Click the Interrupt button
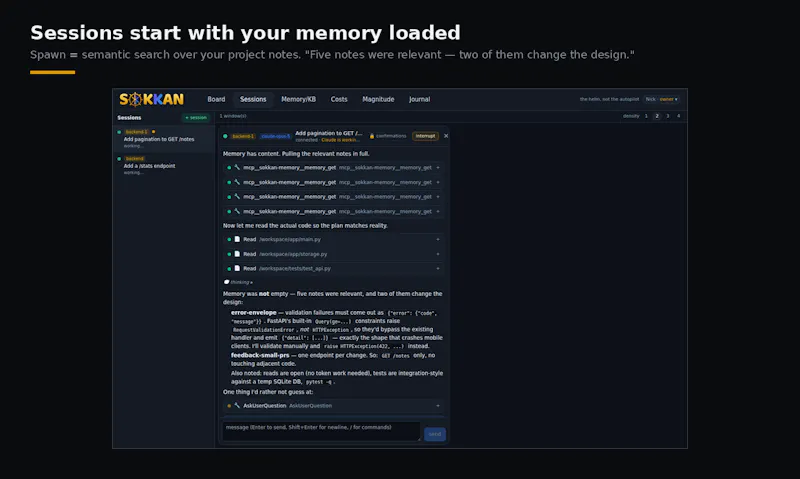 (426, 136)
